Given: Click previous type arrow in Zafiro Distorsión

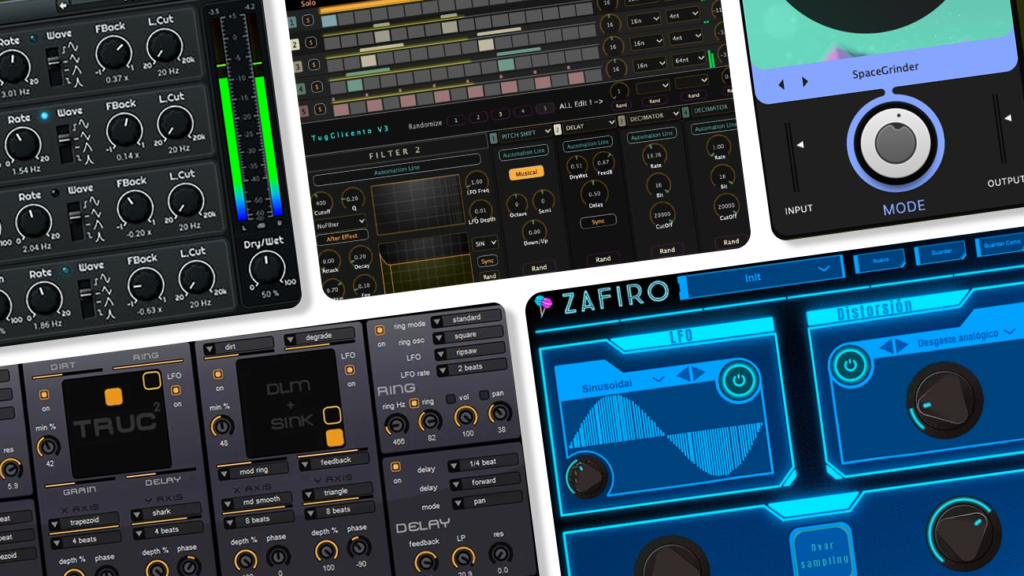Looking at the screenshot, I should point(886,347).
